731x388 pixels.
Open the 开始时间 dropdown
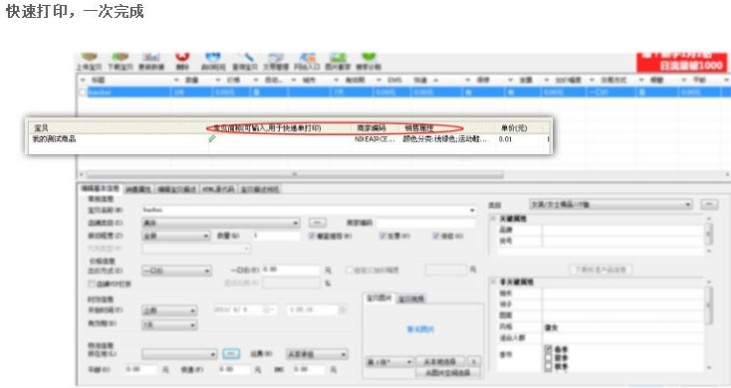point(169,310)
